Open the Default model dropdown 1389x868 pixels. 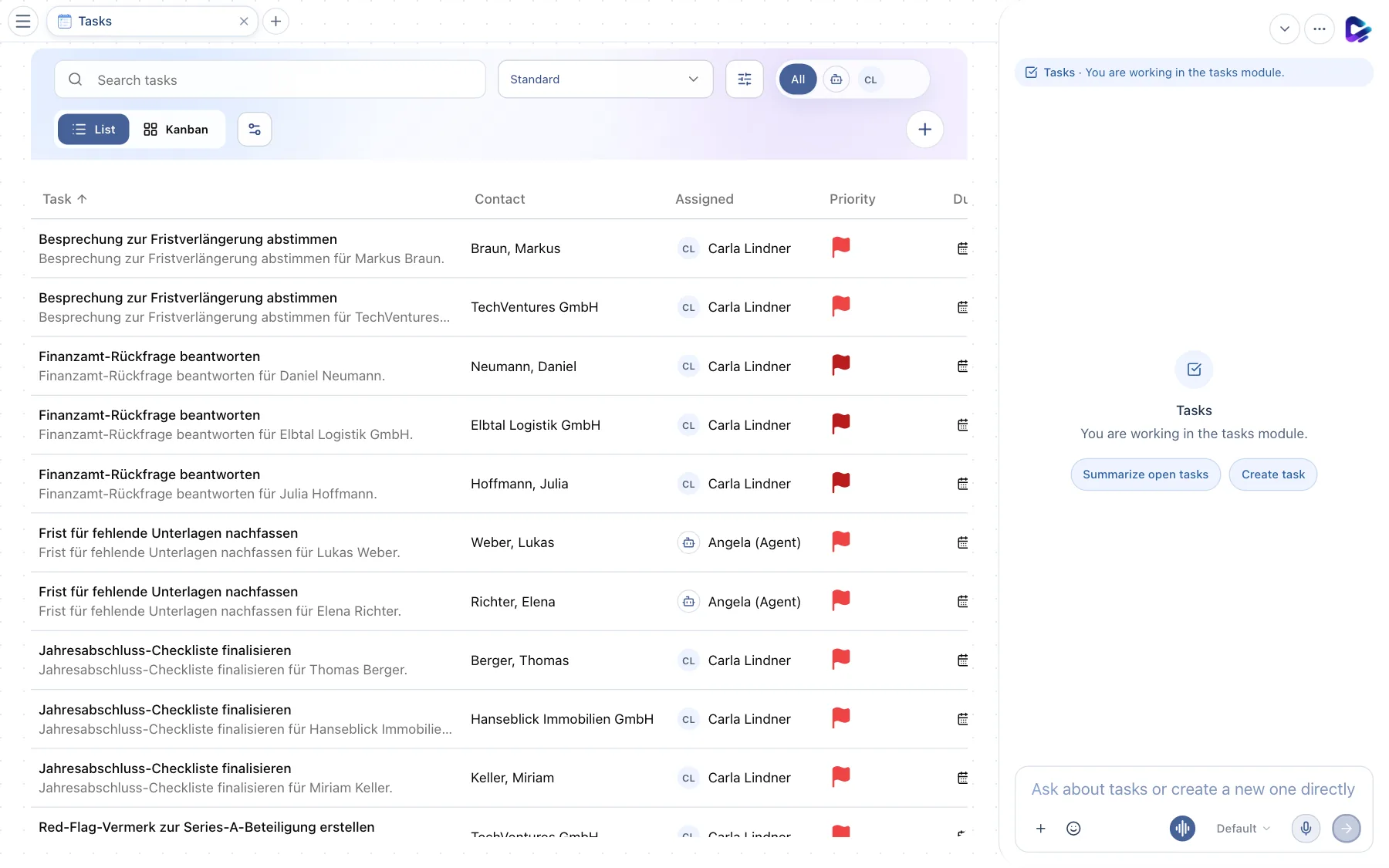[x=1243, y=828]
